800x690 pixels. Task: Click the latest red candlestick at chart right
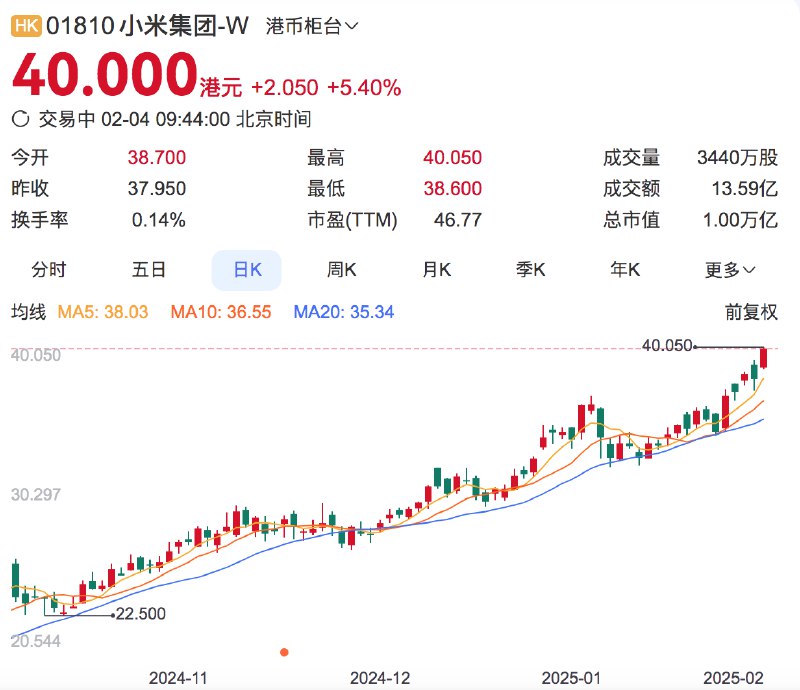(x=763, y=358)
